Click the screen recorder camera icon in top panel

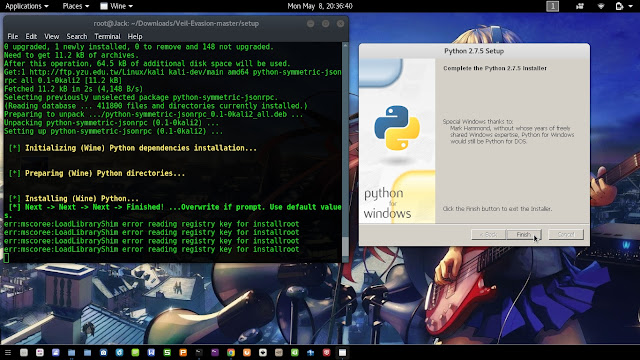[x=580, y=6]
